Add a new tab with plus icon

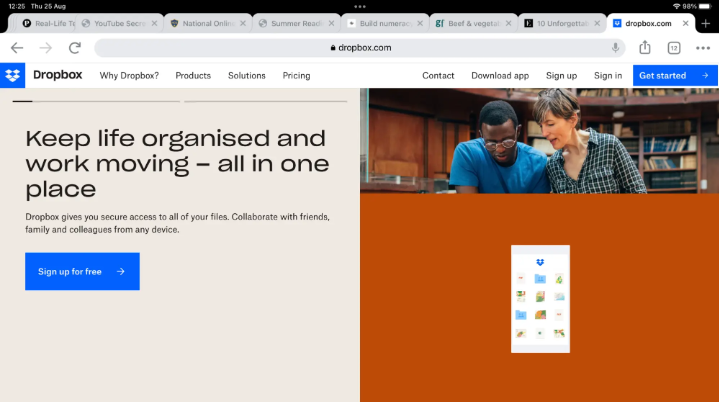pos(706,23)
